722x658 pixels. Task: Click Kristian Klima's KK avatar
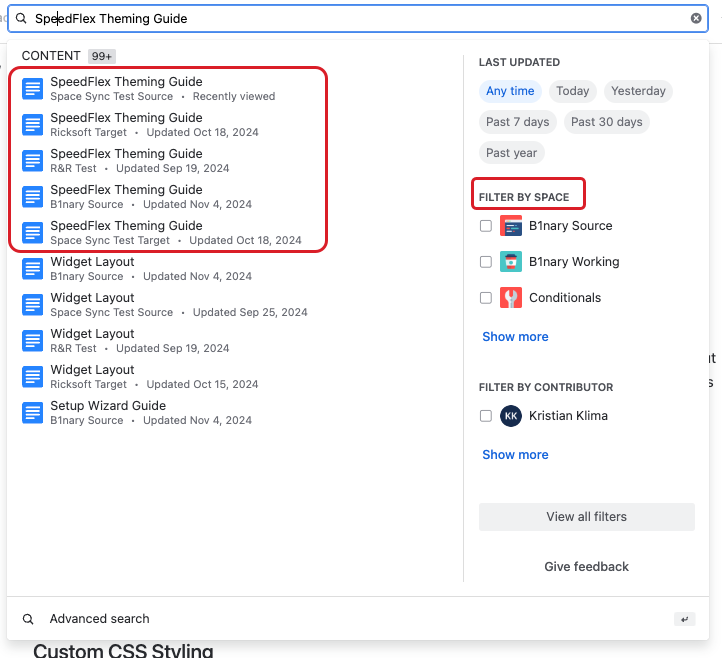pyautogui.click(x=511, y=416)
